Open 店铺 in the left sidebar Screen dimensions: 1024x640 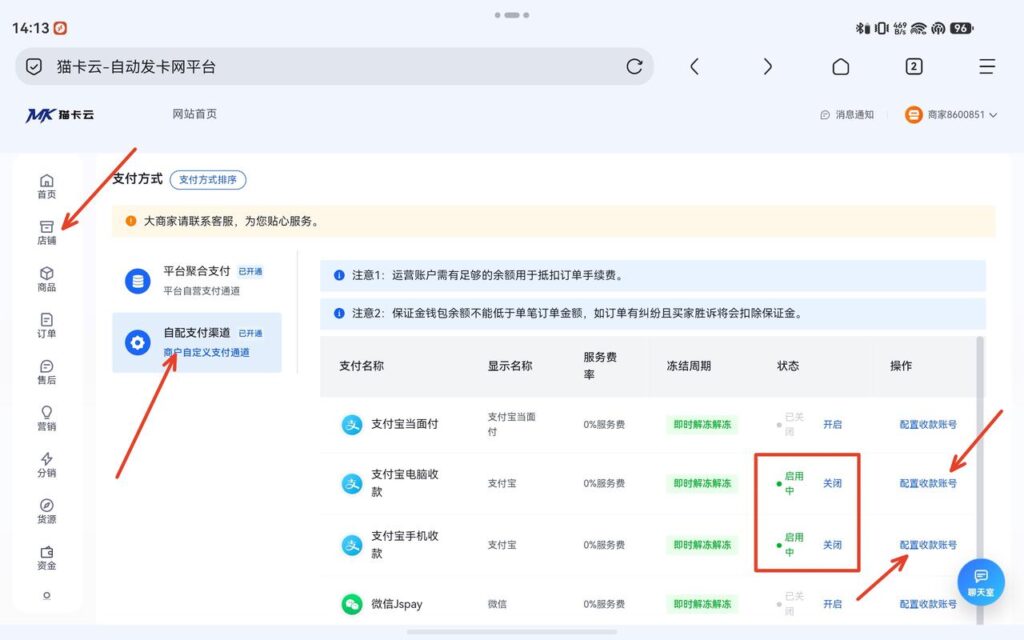(46, 232)
